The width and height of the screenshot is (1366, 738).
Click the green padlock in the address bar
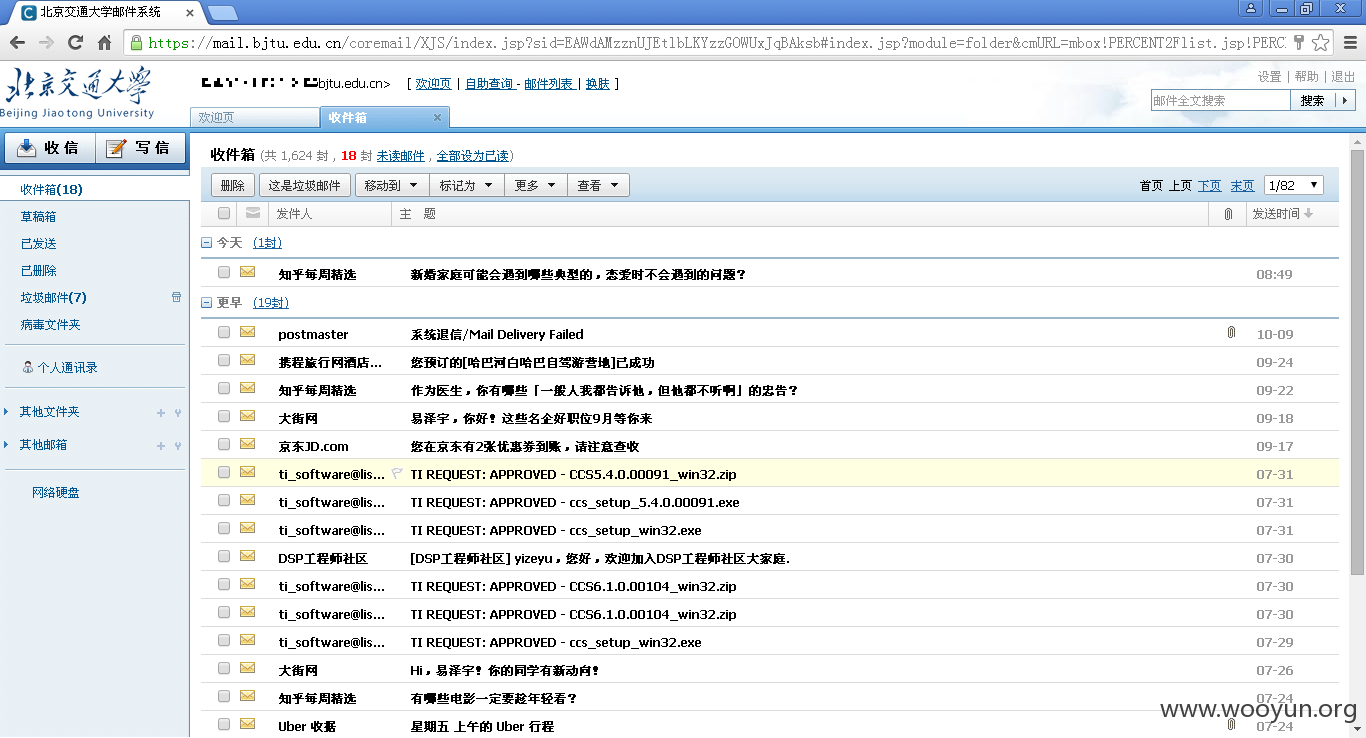pos(136,43)
